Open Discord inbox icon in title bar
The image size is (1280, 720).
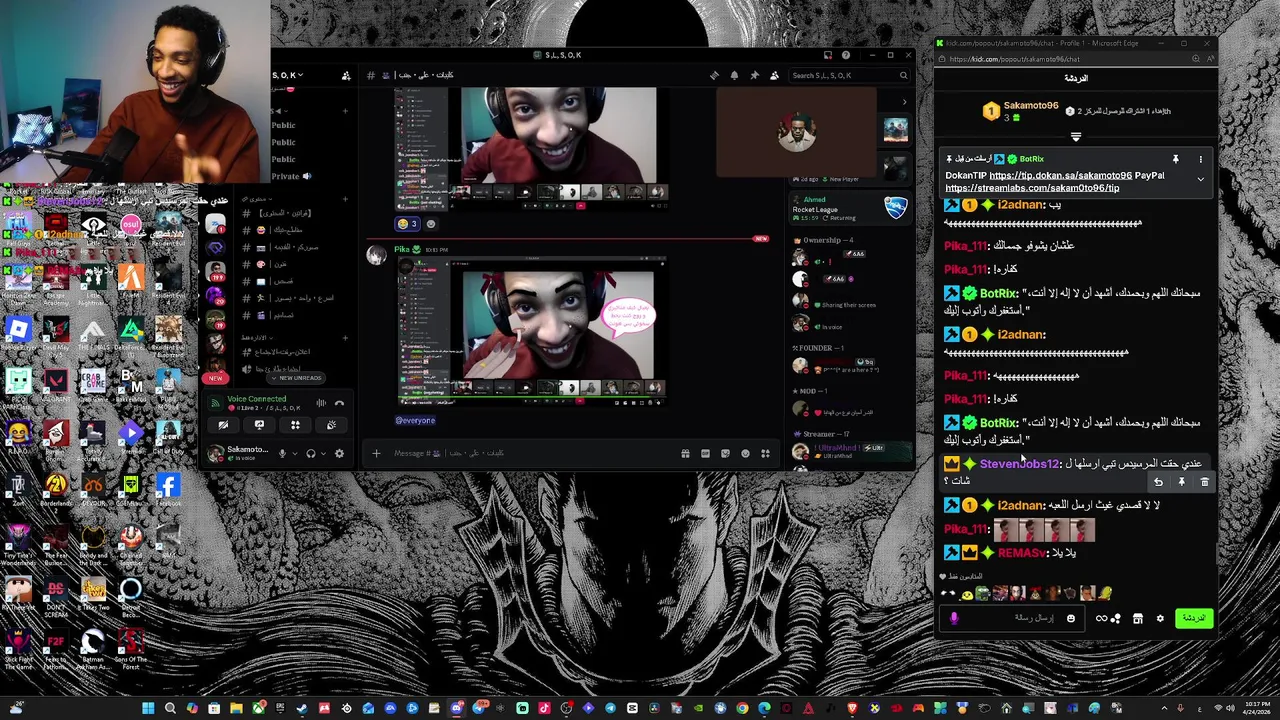click(x=827, y=55)
